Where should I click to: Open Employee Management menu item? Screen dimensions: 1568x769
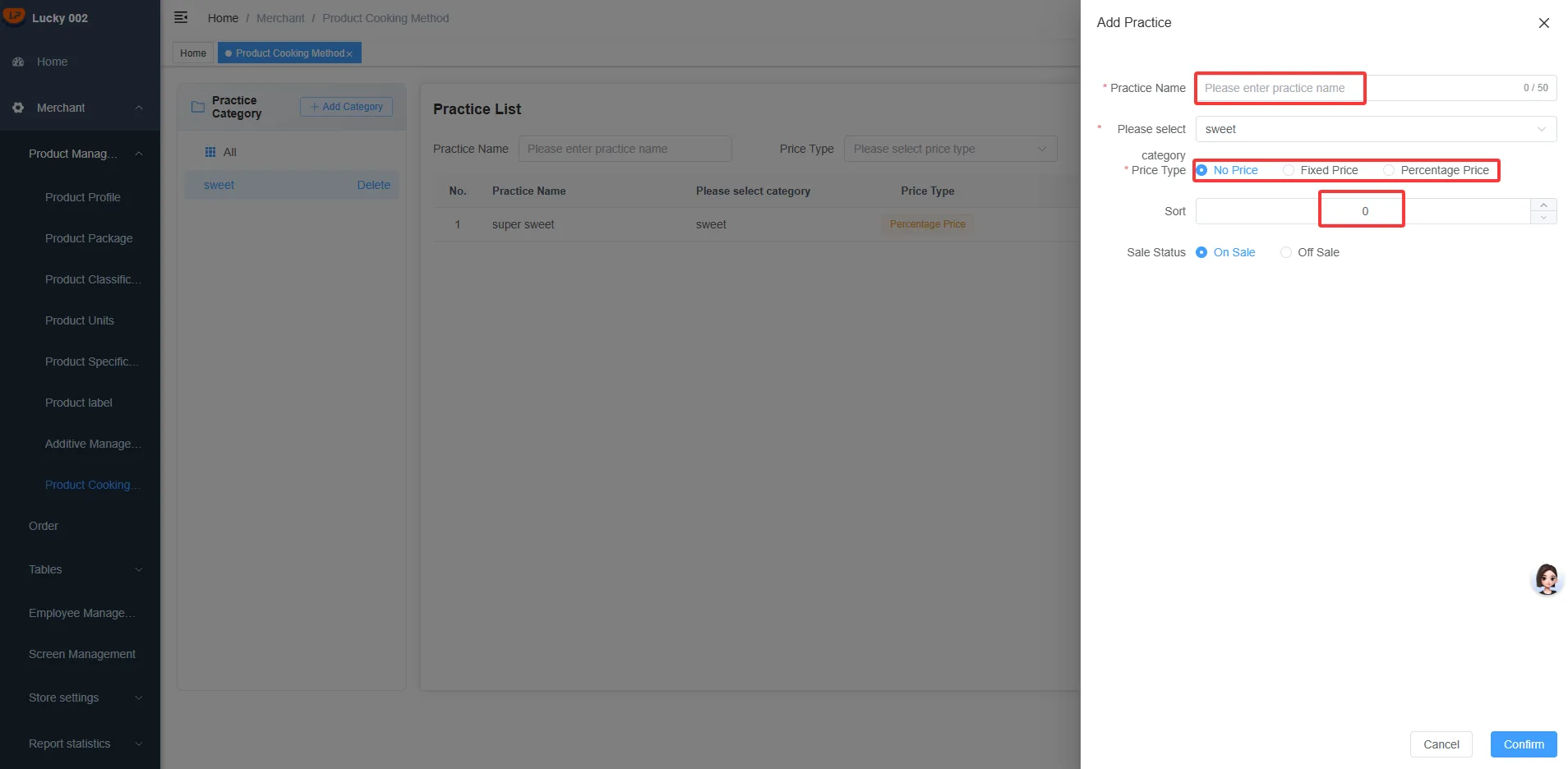point(81,613)
